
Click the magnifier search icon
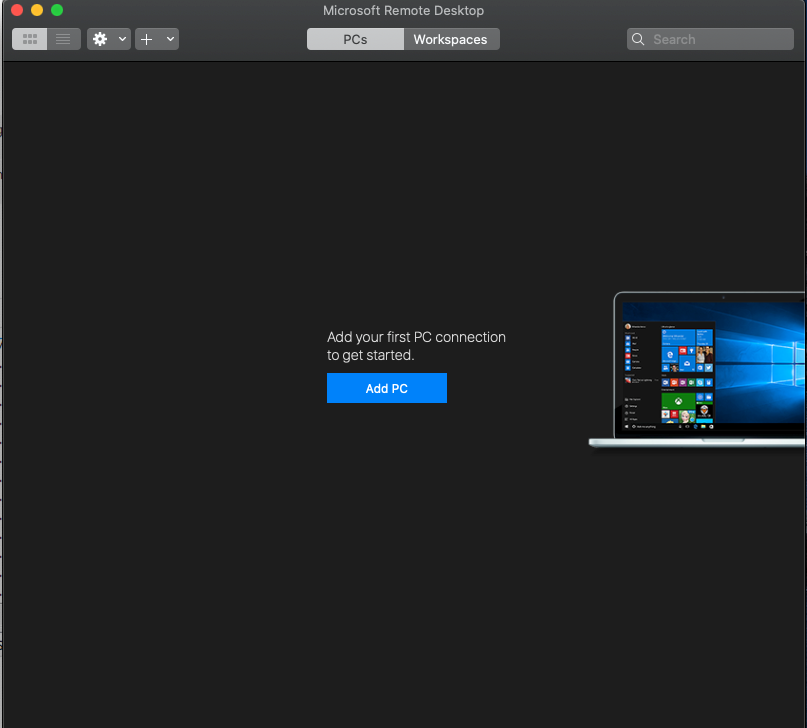638,39
